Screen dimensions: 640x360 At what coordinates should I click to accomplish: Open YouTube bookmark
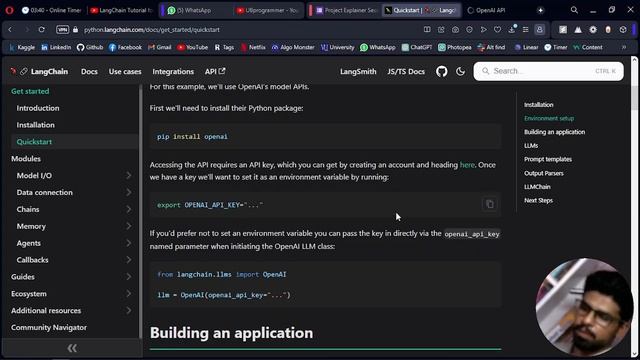coord(193,47)
